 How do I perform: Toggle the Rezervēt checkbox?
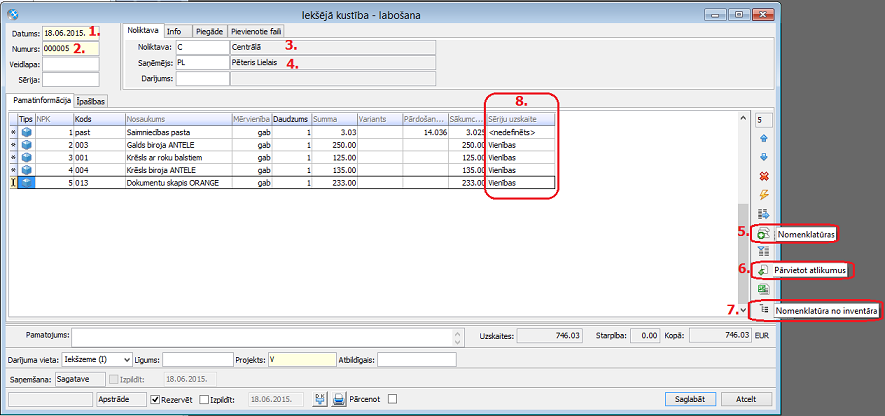[x=156, y=399]
